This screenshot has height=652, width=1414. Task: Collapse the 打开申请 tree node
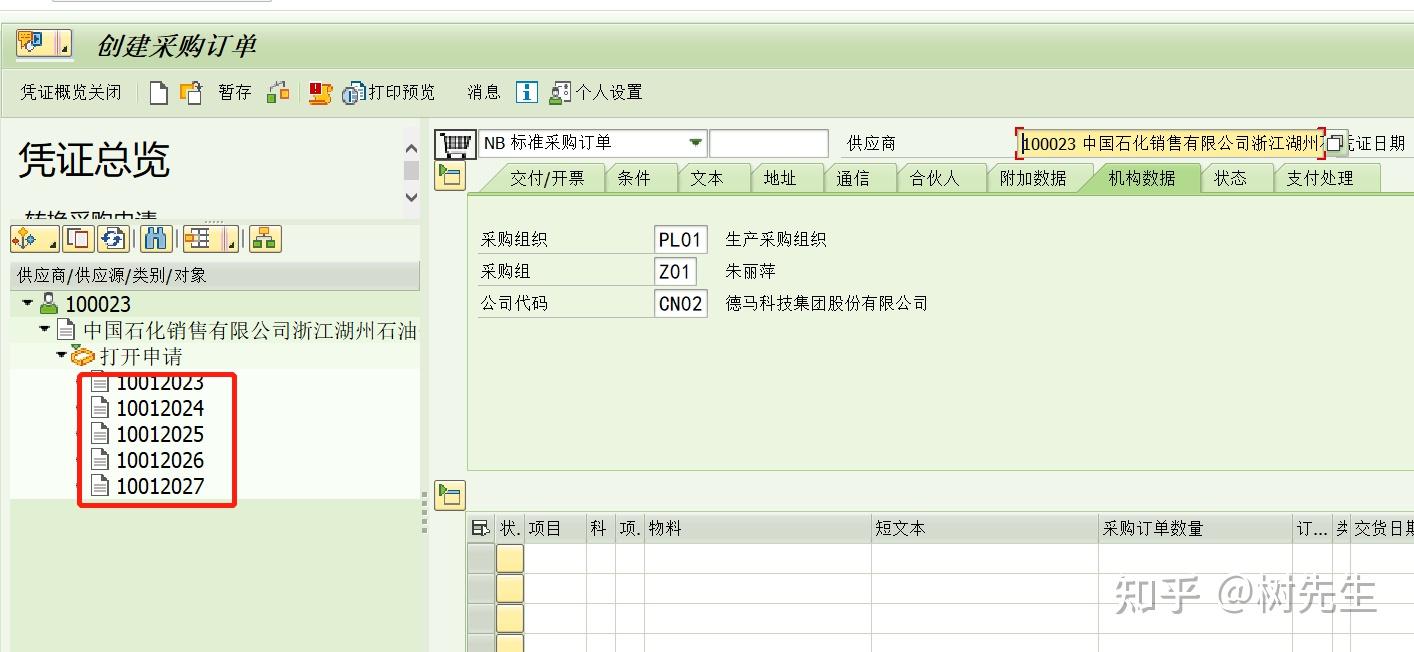[60, 354]
